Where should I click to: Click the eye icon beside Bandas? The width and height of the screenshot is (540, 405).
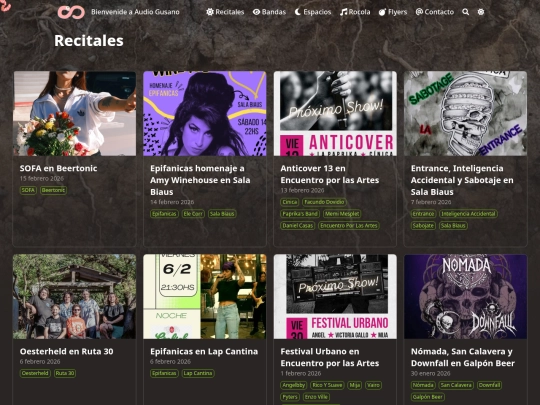[256, 12]
